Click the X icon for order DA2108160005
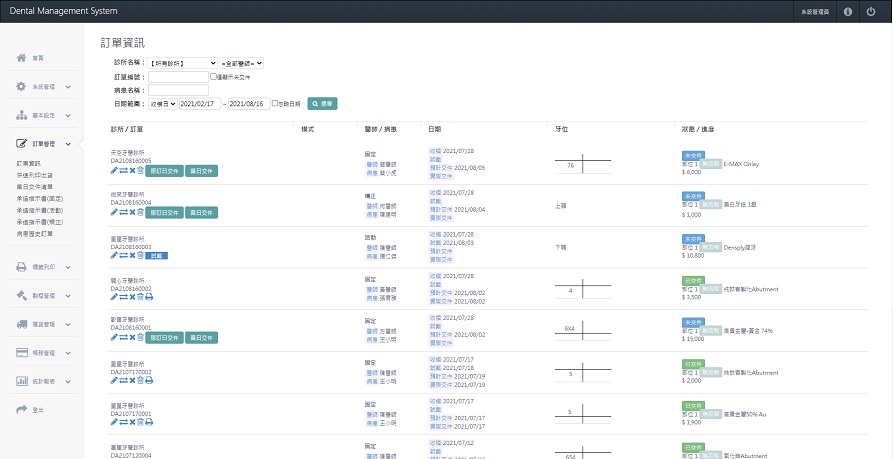The image size is (893, 459). click(x=132, y=170)
